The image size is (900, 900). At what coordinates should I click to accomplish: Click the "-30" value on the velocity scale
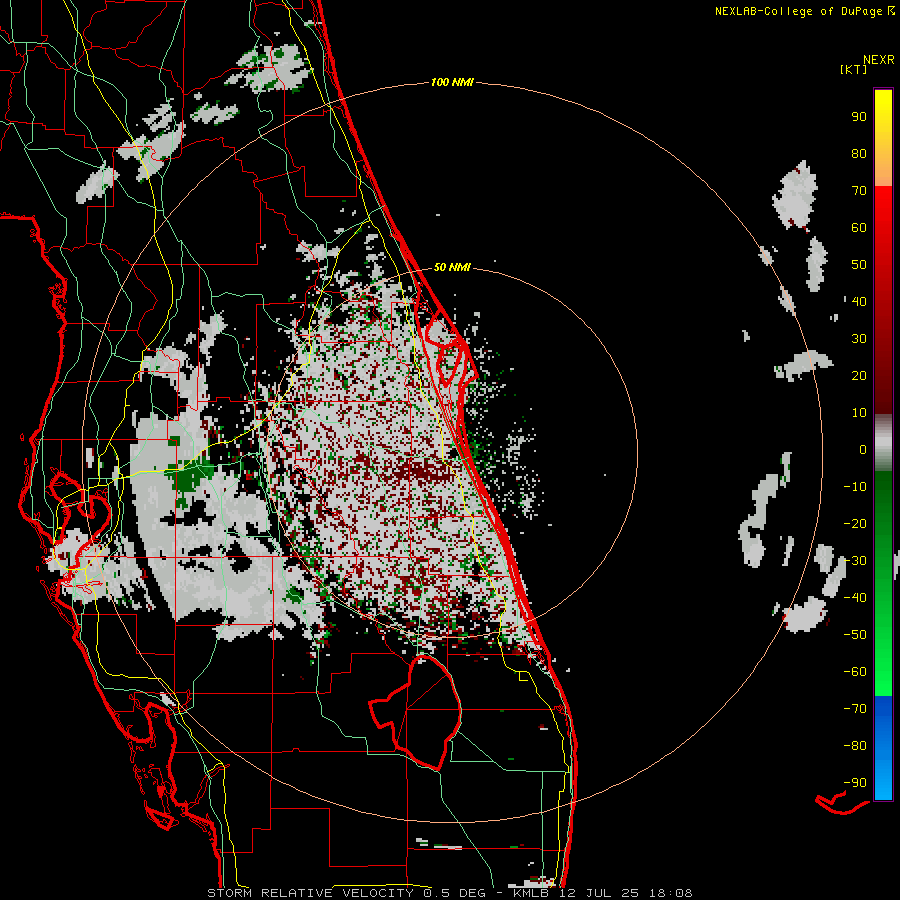(855, 561)
